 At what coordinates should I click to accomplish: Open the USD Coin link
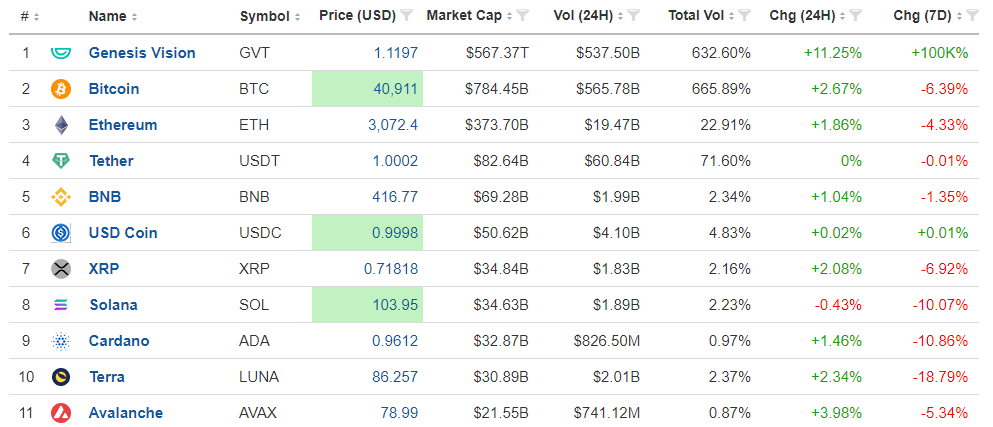(123, 233)
